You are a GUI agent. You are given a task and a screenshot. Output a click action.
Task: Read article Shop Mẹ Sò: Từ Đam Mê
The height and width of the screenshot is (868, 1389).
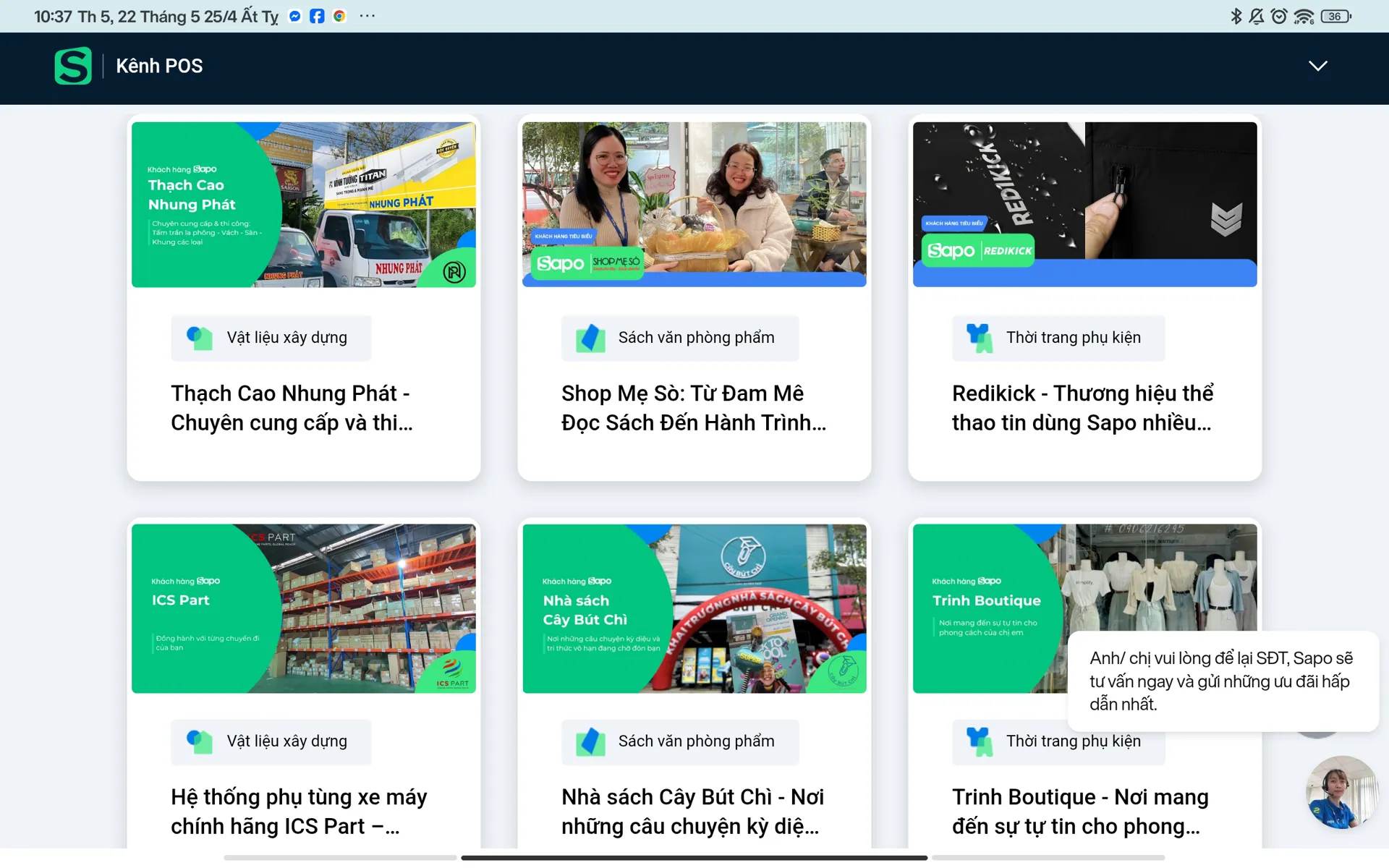[x=694, y=408]
